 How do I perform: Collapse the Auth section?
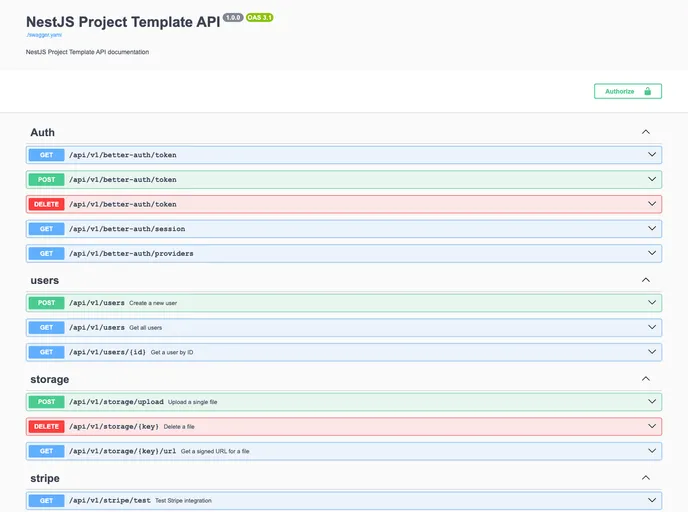(x=645, y=132)
